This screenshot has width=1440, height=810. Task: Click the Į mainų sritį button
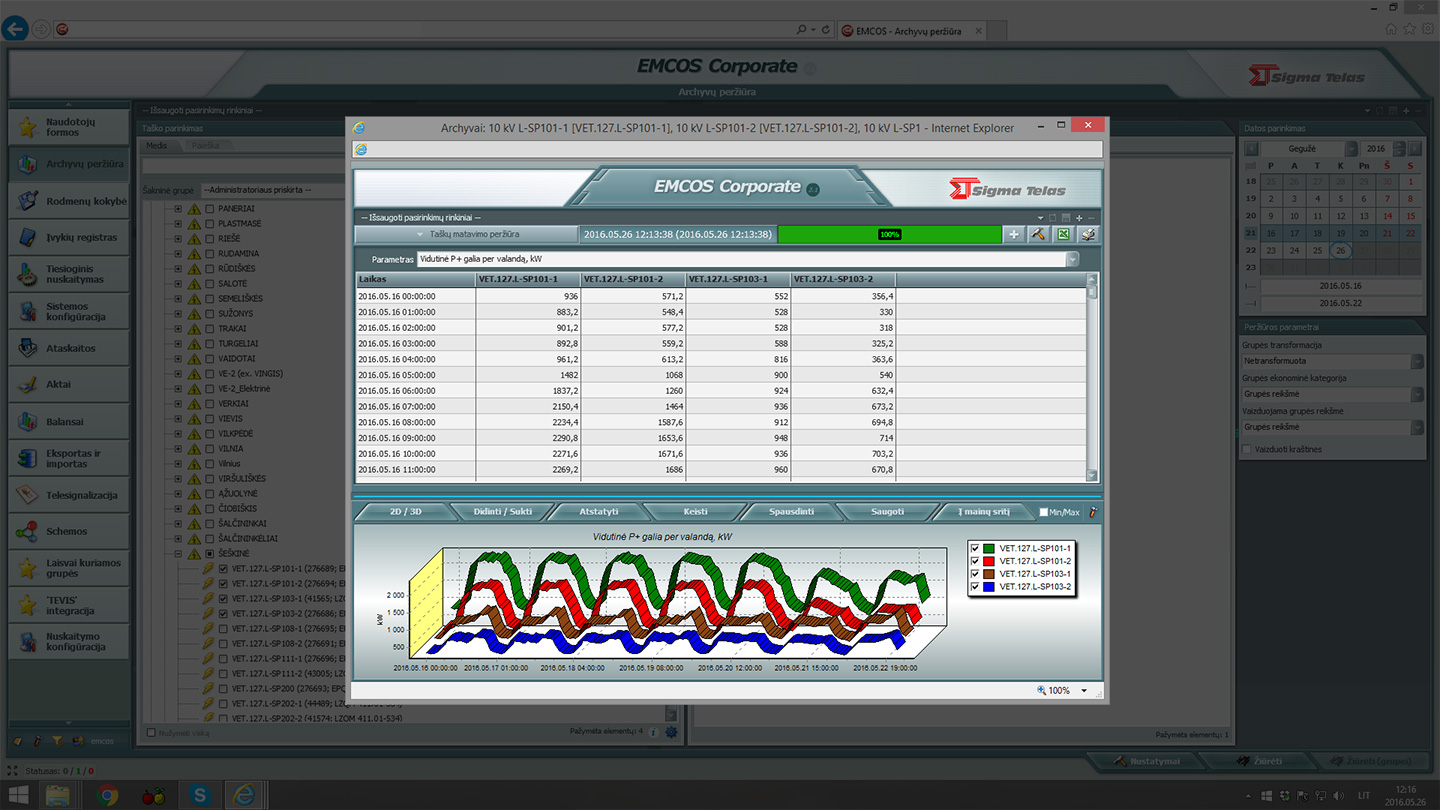click(984, 512)
